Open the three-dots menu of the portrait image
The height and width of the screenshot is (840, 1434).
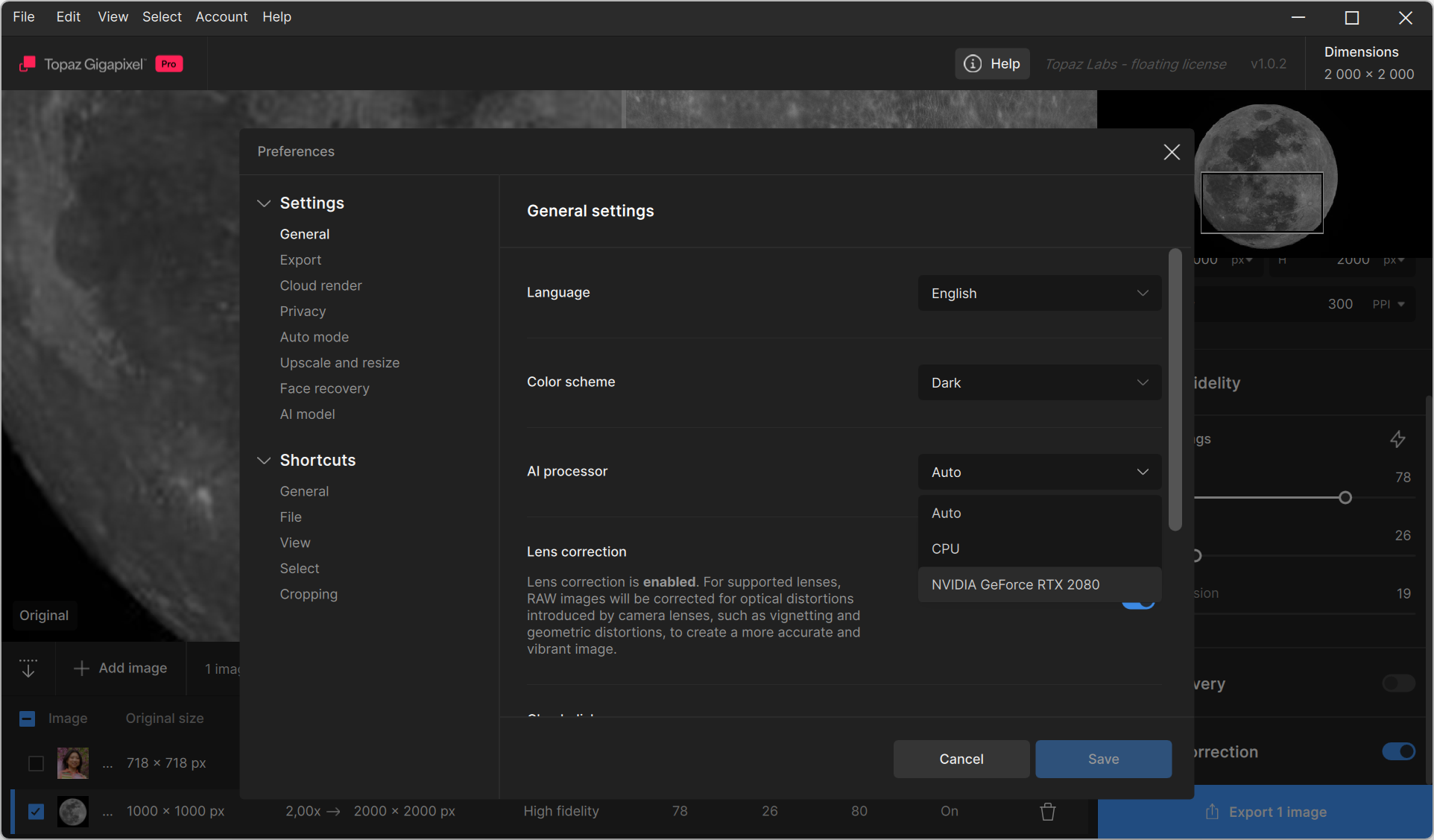pyautogui.click(x=108, y=763)
